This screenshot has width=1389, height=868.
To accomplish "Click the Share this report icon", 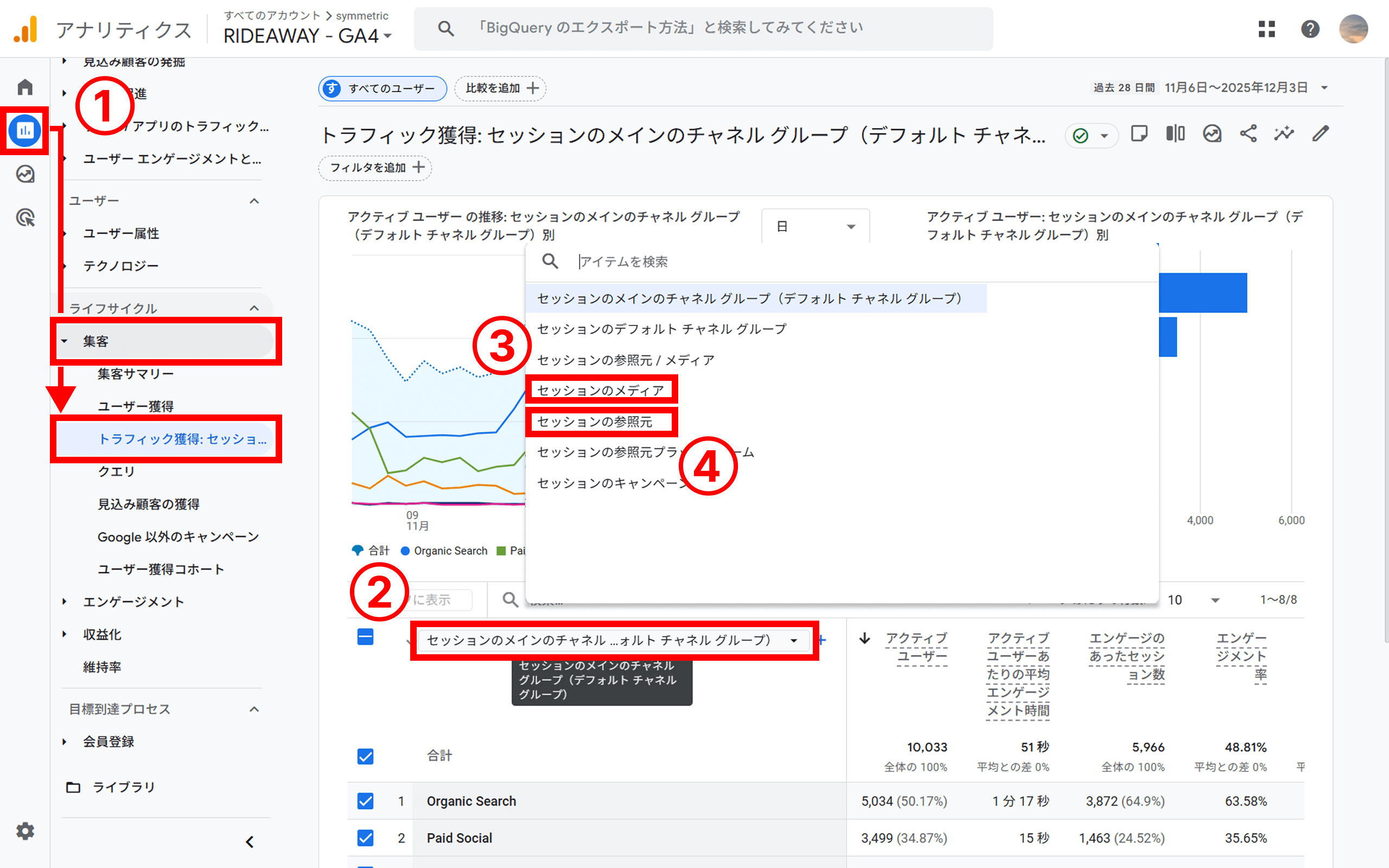I will click(1248, 134).
